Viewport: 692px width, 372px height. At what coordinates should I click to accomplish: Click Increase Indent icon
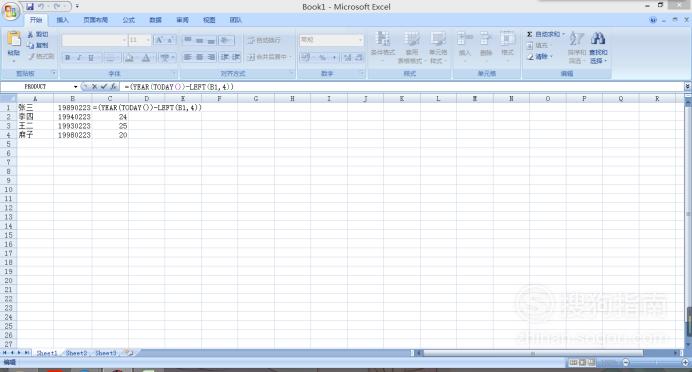(x=236, y=57)
